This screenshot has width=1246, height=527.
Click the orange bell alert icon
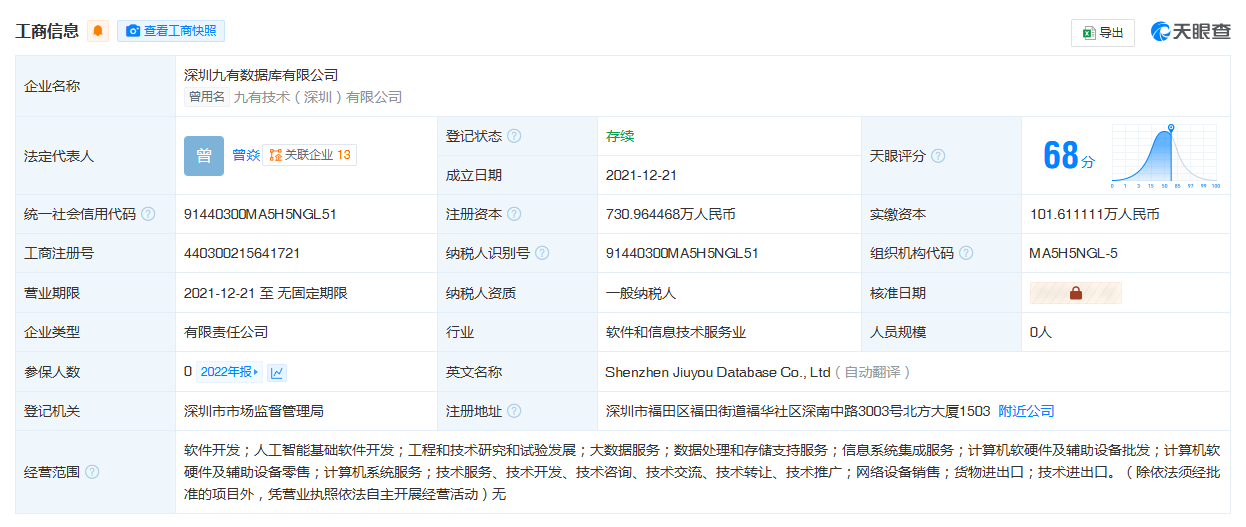click(x=98, y=31)
